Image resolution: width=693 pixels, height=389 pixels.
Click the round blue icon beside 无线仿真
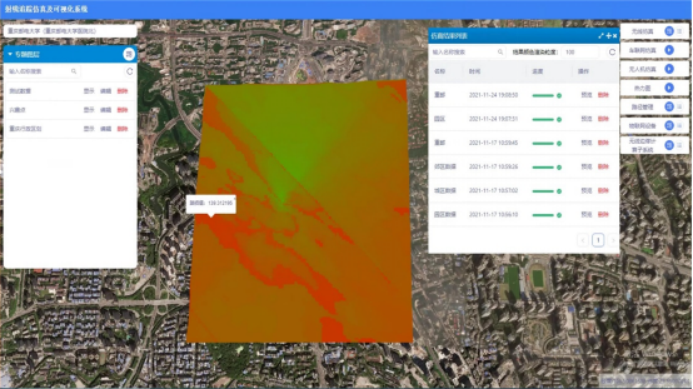click(x=669, y=31)
